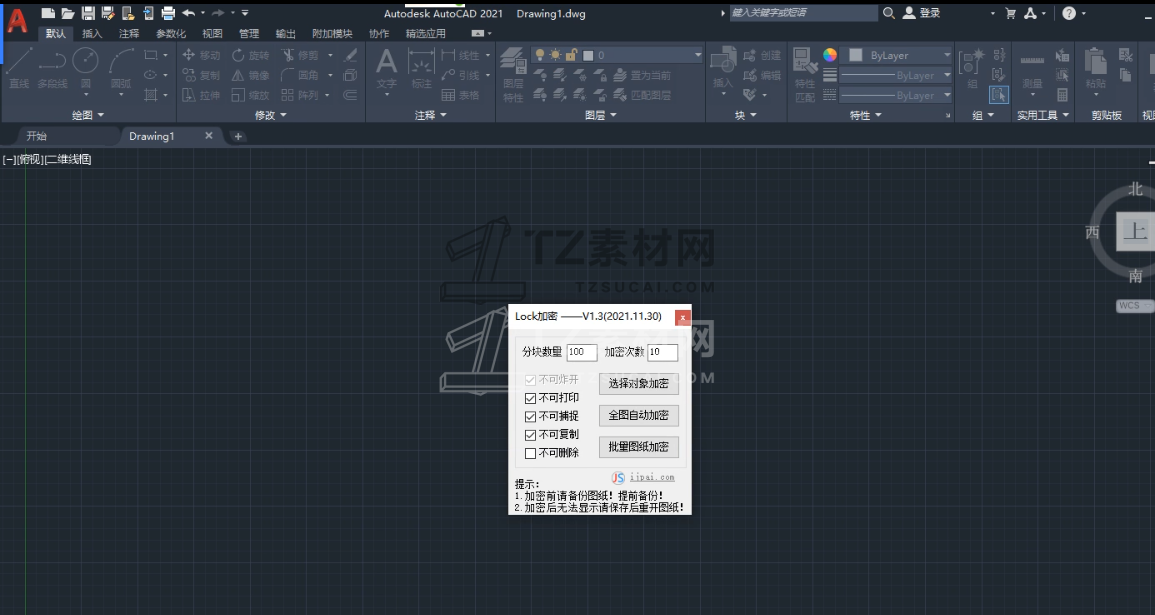Select the Move (移动) tool
The image size is (1155, 615).
[200, 55]
